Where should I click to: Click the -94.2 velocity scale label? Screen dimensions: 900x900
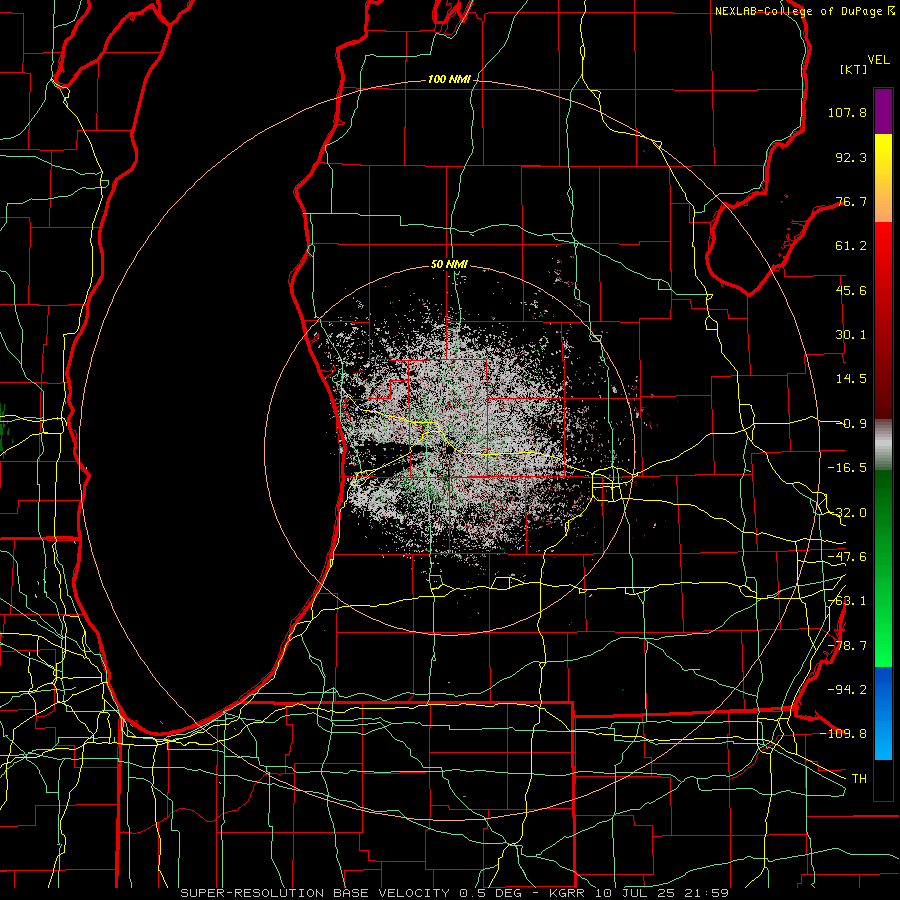coord(847,689)
